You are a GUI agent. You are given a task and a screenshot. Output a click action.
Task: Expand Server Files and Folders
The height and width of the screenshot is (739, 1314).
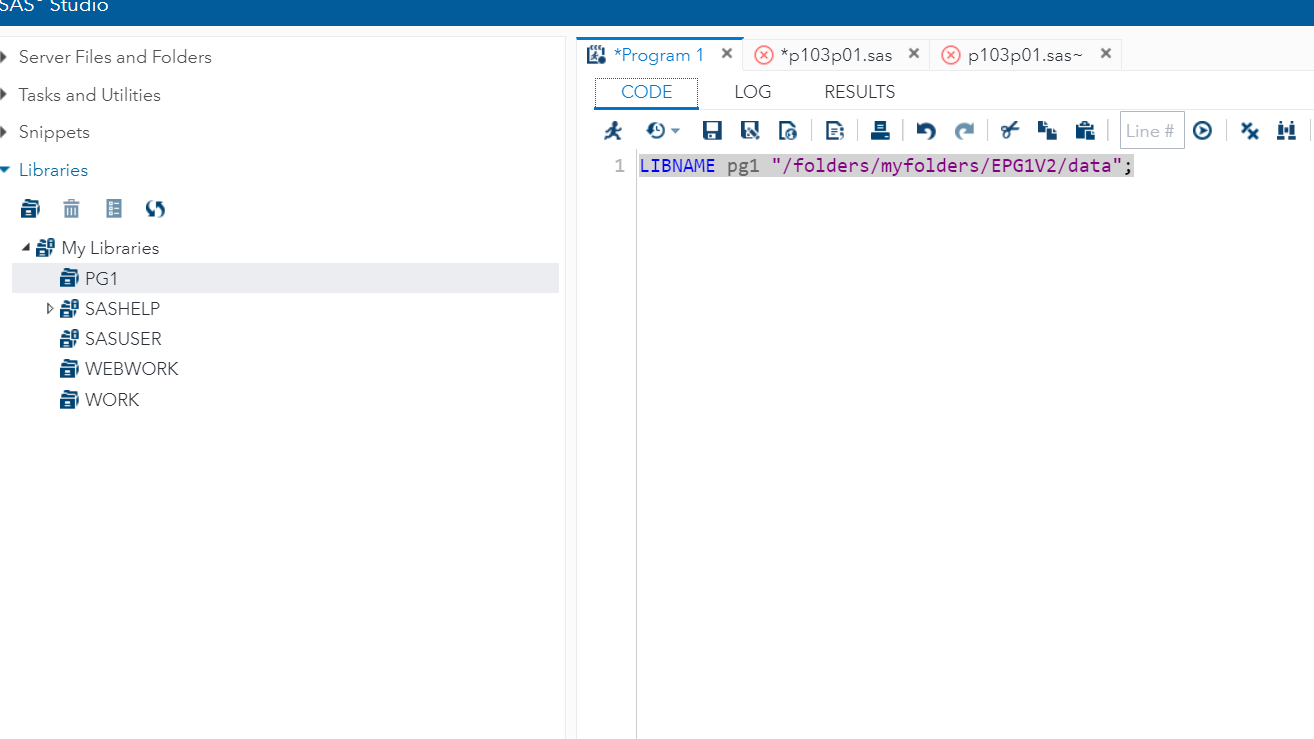coord(8,57)
